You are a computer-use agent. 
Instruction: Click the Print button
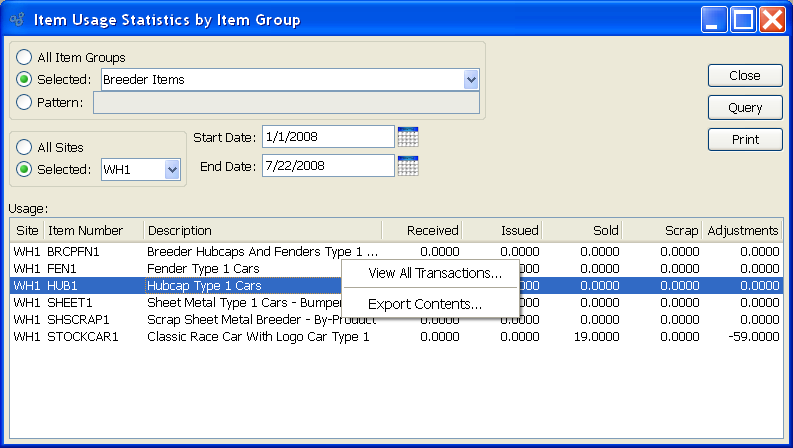coord(744,140)
